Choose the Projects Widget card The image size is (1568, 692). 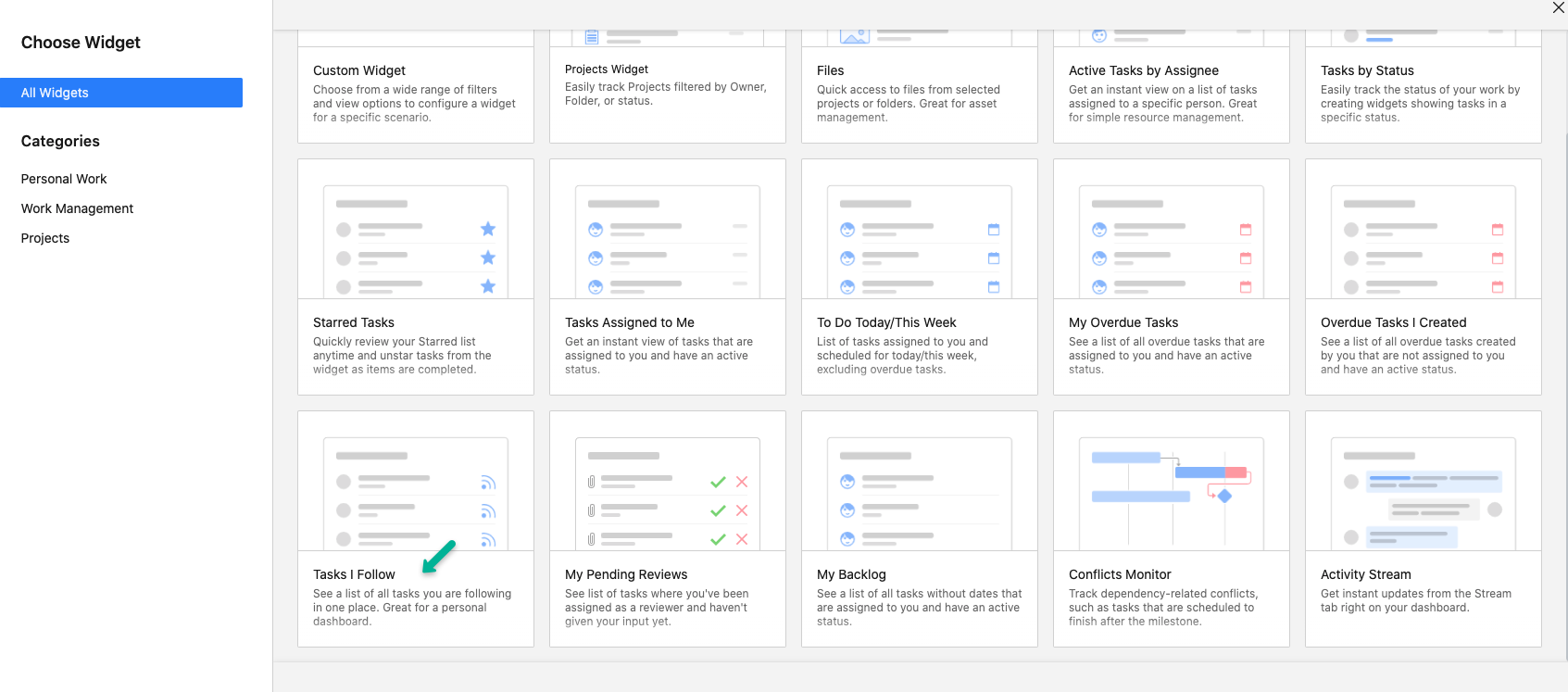click(x=667, y=85)
